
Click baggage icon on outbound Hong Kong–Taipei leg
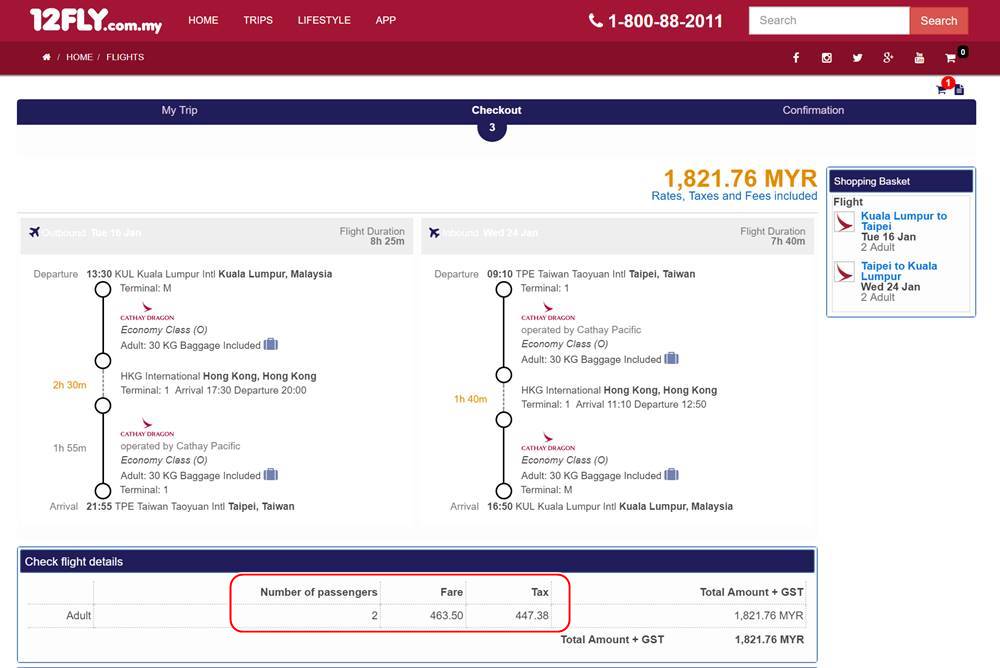click(x=271, y=475)
